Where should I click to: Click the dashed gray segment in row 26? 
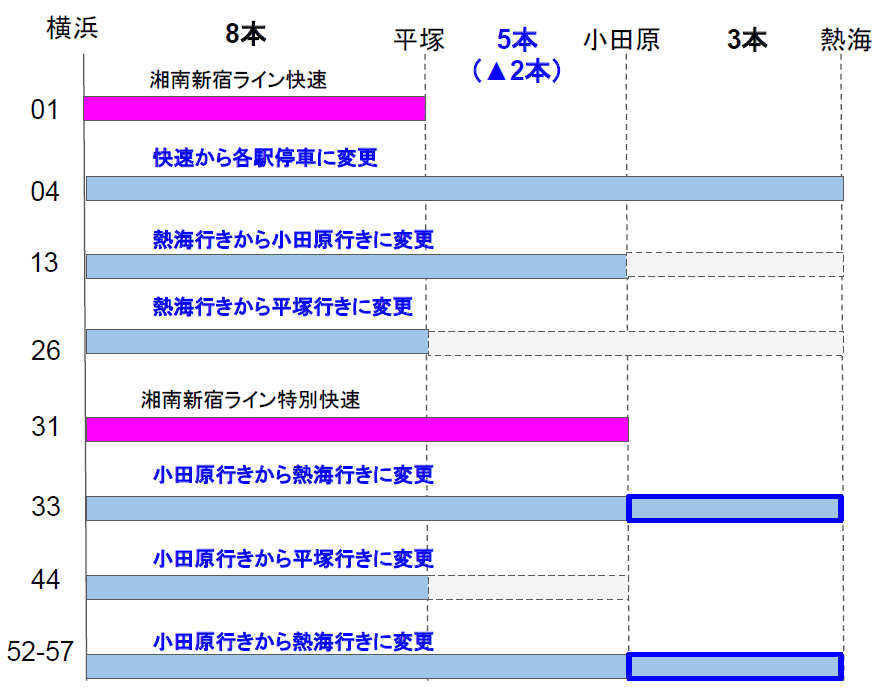click(x=636, y=343)
